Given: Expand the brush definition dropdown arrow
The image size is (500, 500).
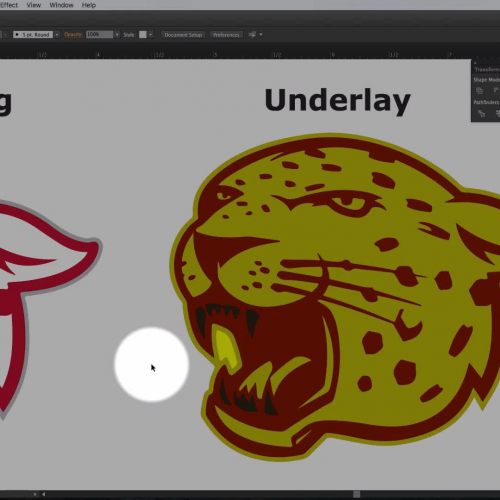Looking at the screenshot, I should coord(57,35).
